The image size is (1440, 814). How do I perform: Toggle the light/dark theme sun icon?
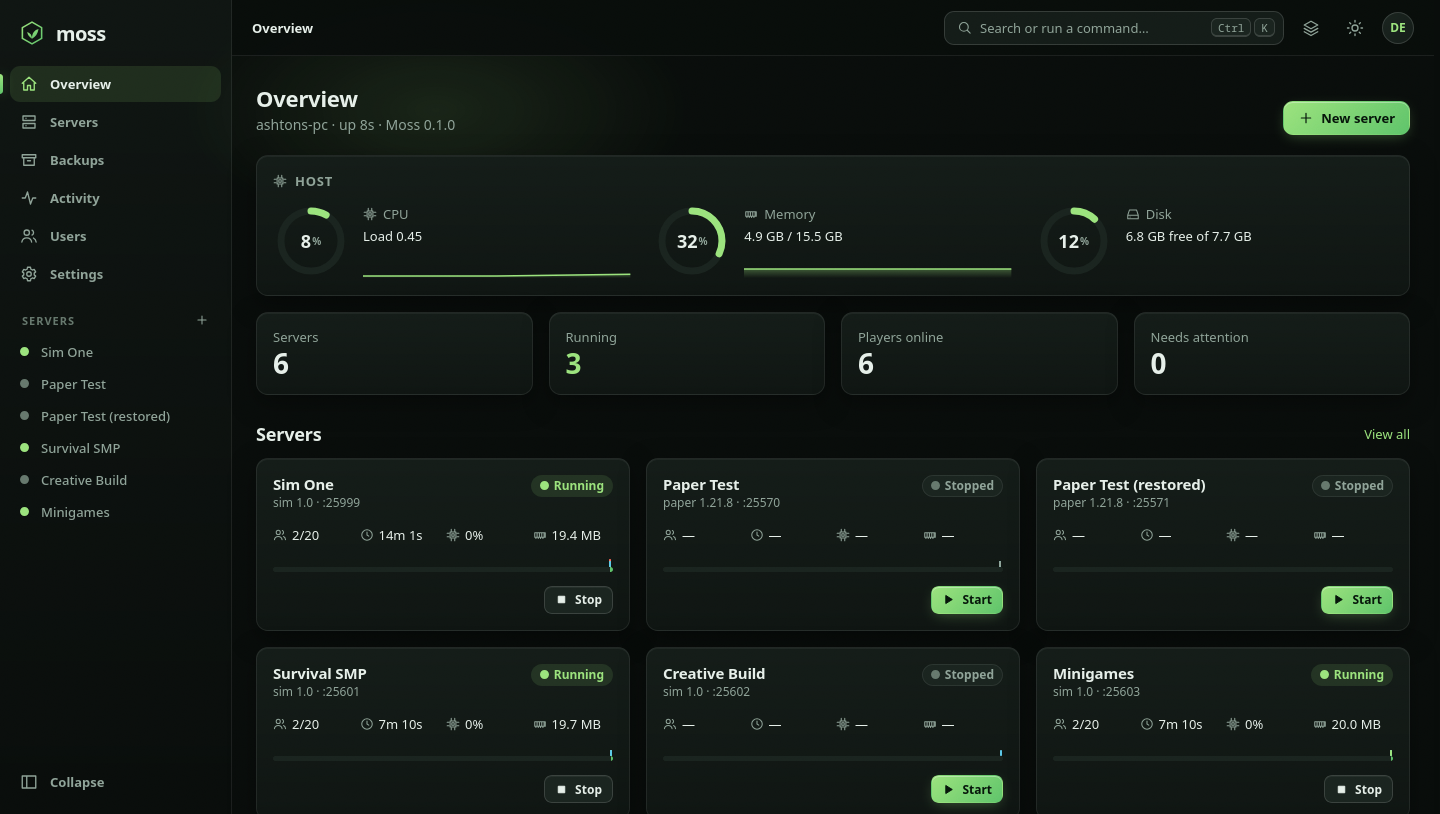[1355, 28]
